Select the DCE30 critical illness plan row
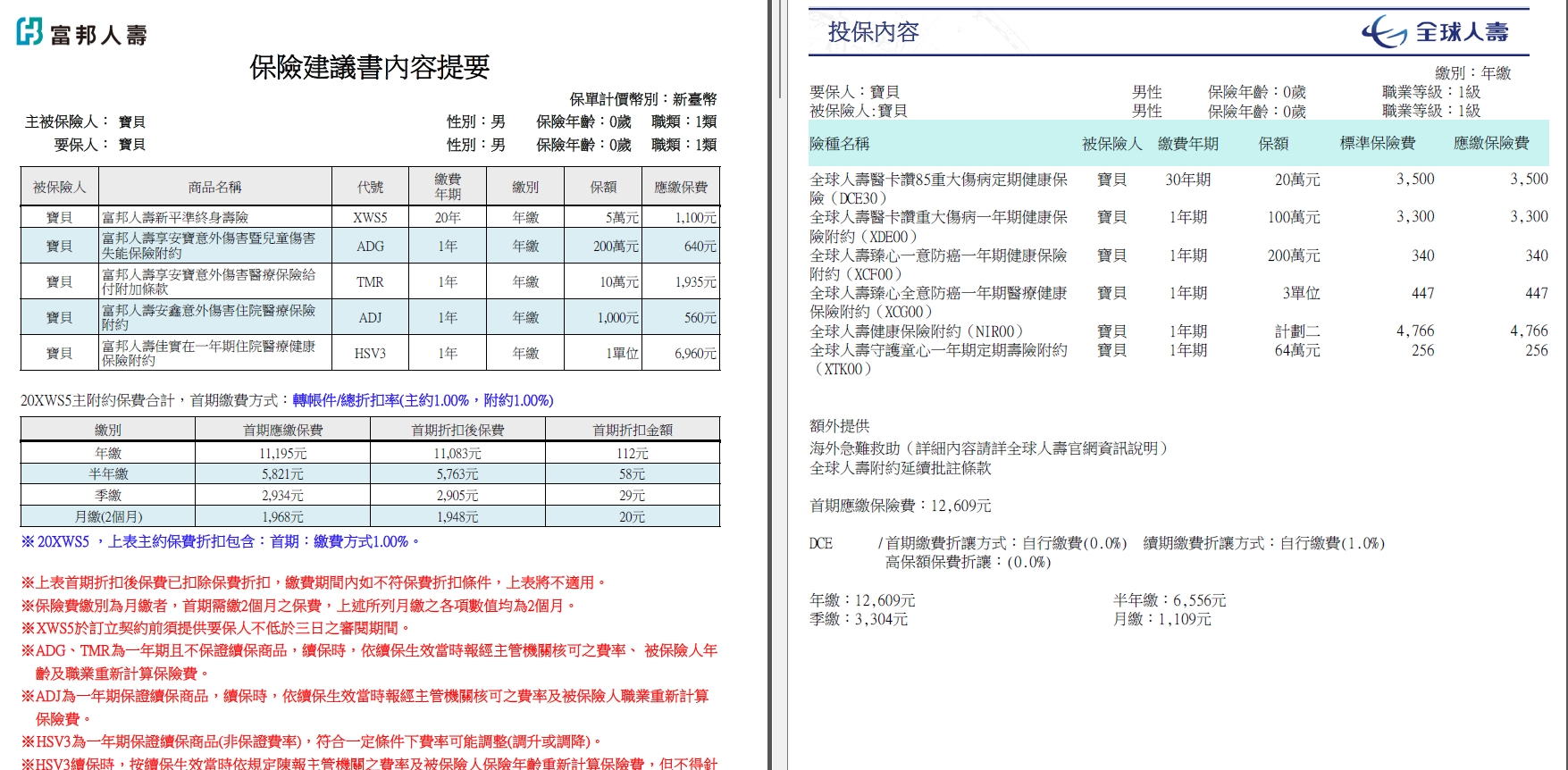Screen dimensions: 1568x770 click(937, 188)
